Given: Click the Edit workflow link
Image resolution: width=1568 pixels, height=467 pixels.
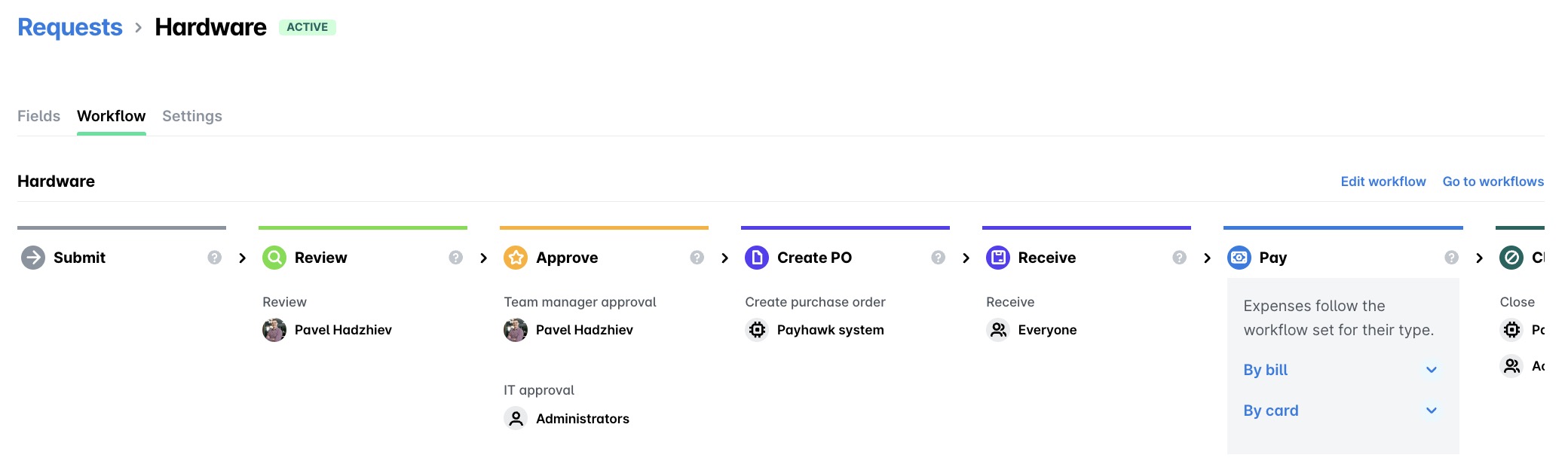Looking at the screenshot, I should point(1383,182).
